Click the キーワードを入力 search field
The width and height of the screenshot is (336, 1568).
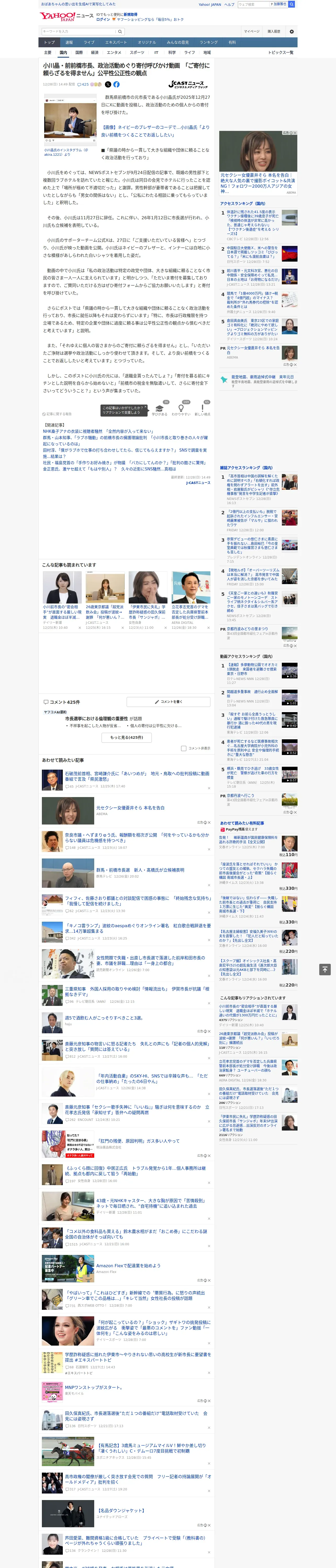coord(78,32)
